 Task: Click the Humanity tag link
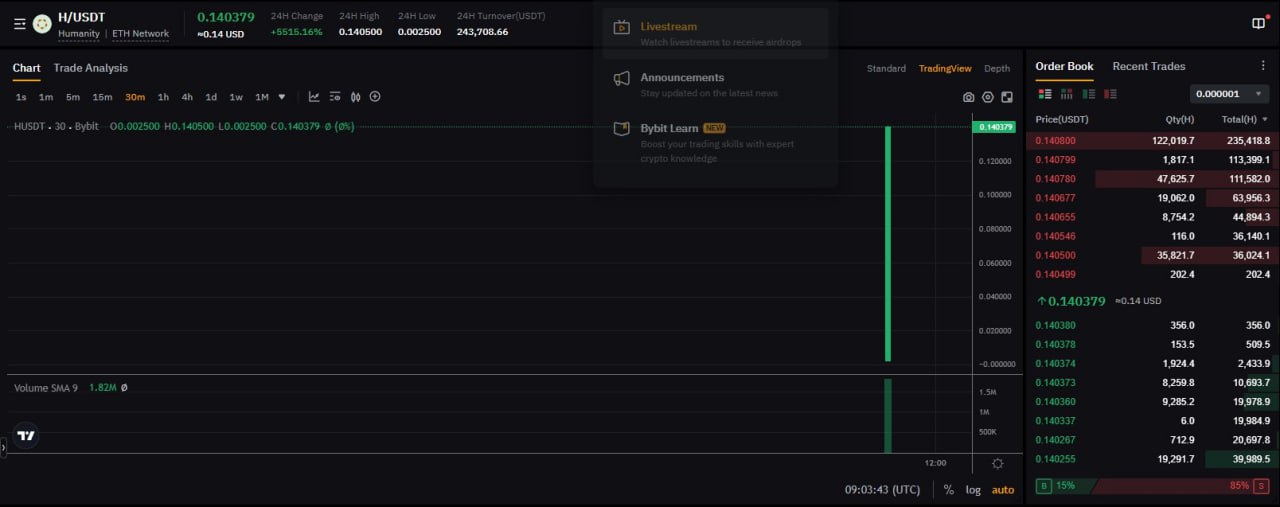[79, 34]
